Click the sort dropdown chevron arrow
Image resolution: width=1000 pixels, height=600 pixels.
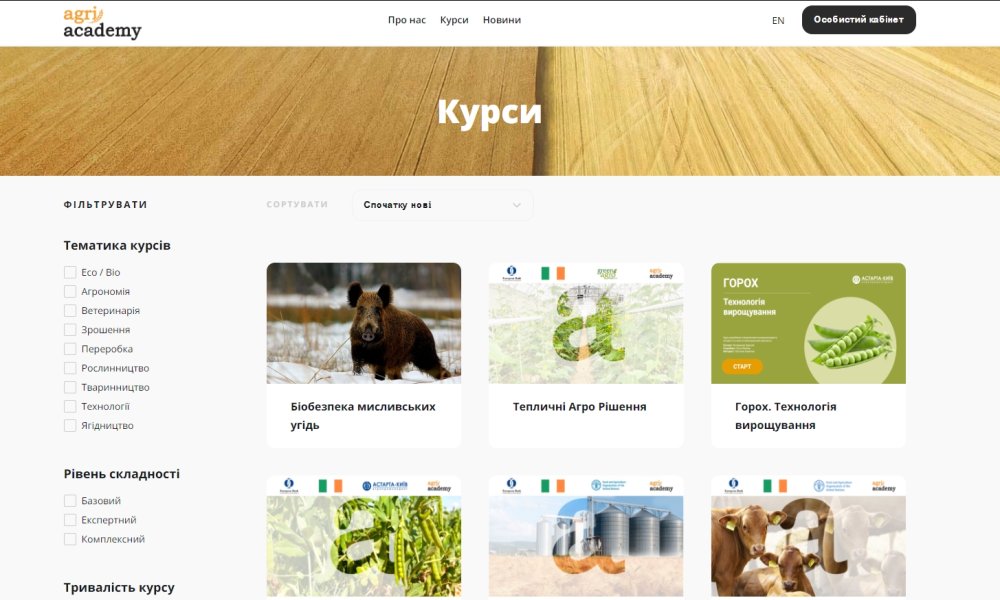(x=517, y=205)
